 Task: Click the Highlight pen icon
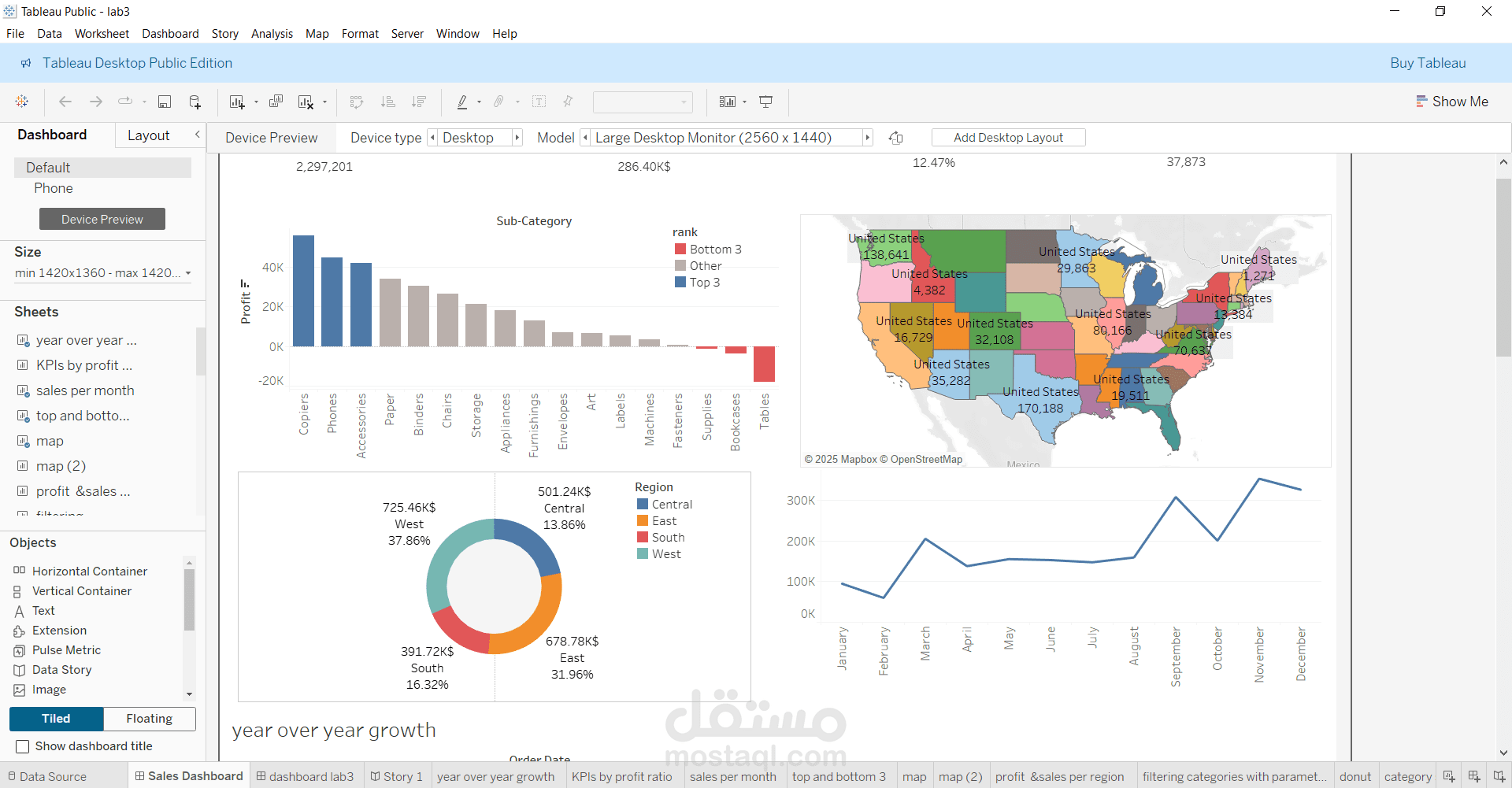pos(462,102)
